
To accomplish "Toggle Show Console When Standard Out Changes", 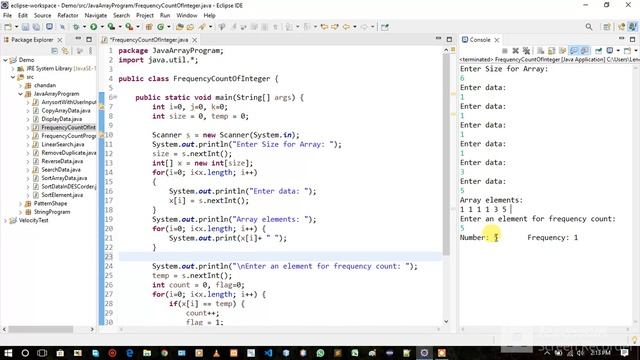I will (x=574, y=51).
